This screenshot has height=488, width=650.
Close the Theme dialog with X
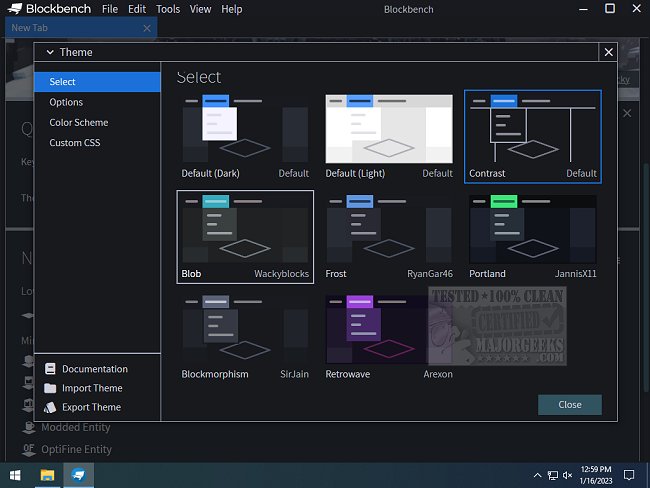point(608,51)
